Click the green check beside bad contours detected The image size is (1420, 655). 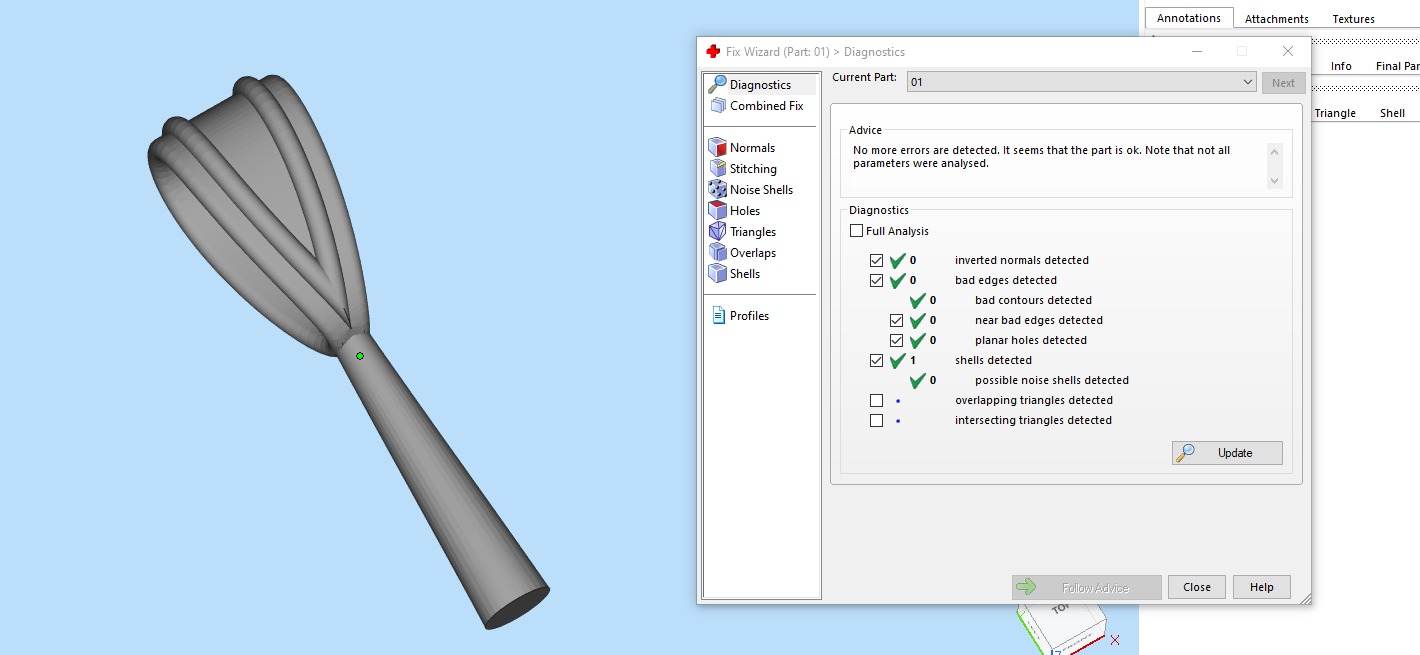(917, 300)
